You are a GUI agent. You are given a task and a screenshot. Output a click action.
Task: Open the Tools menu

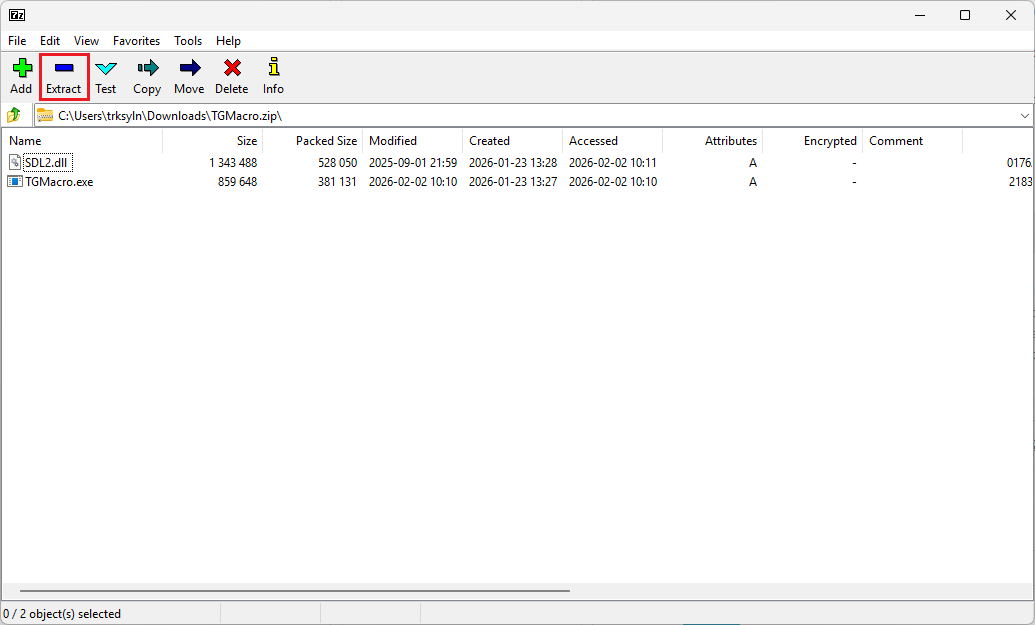point(188,41)
